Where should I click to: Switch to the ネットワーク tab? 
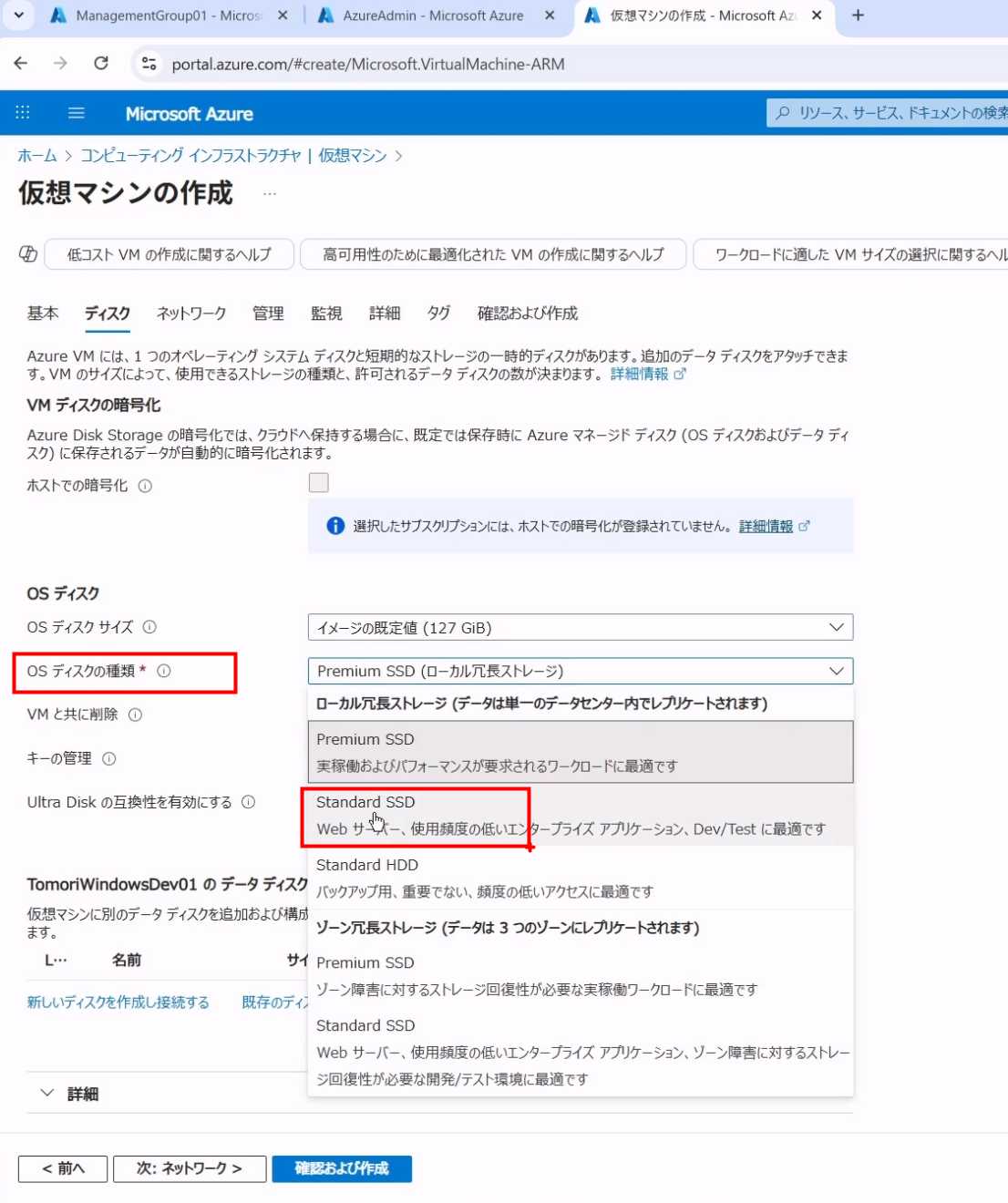pyautogui.click(x=191, y=314)
